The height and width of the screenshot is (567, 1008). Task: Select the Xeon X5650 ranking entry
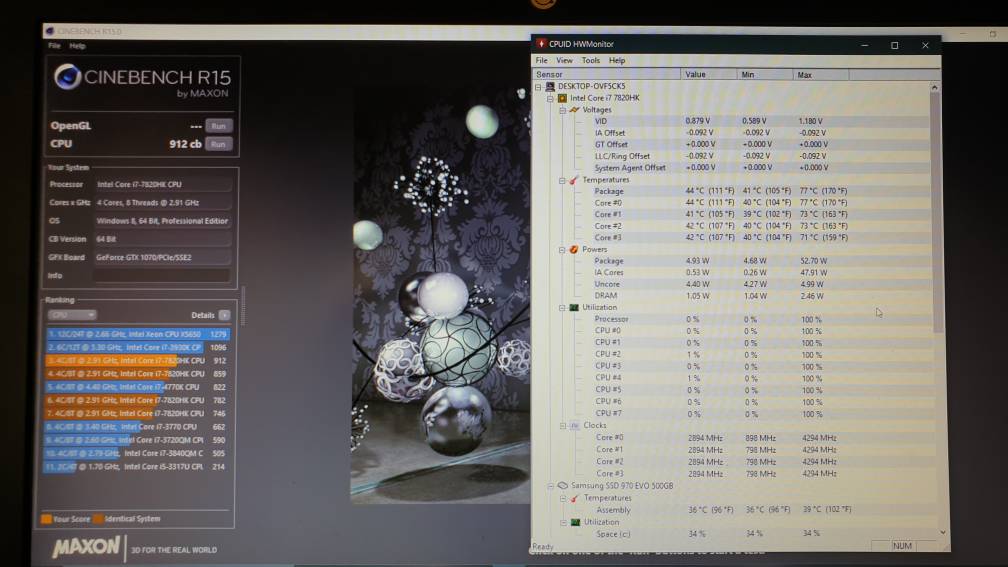tap(138, 334)
